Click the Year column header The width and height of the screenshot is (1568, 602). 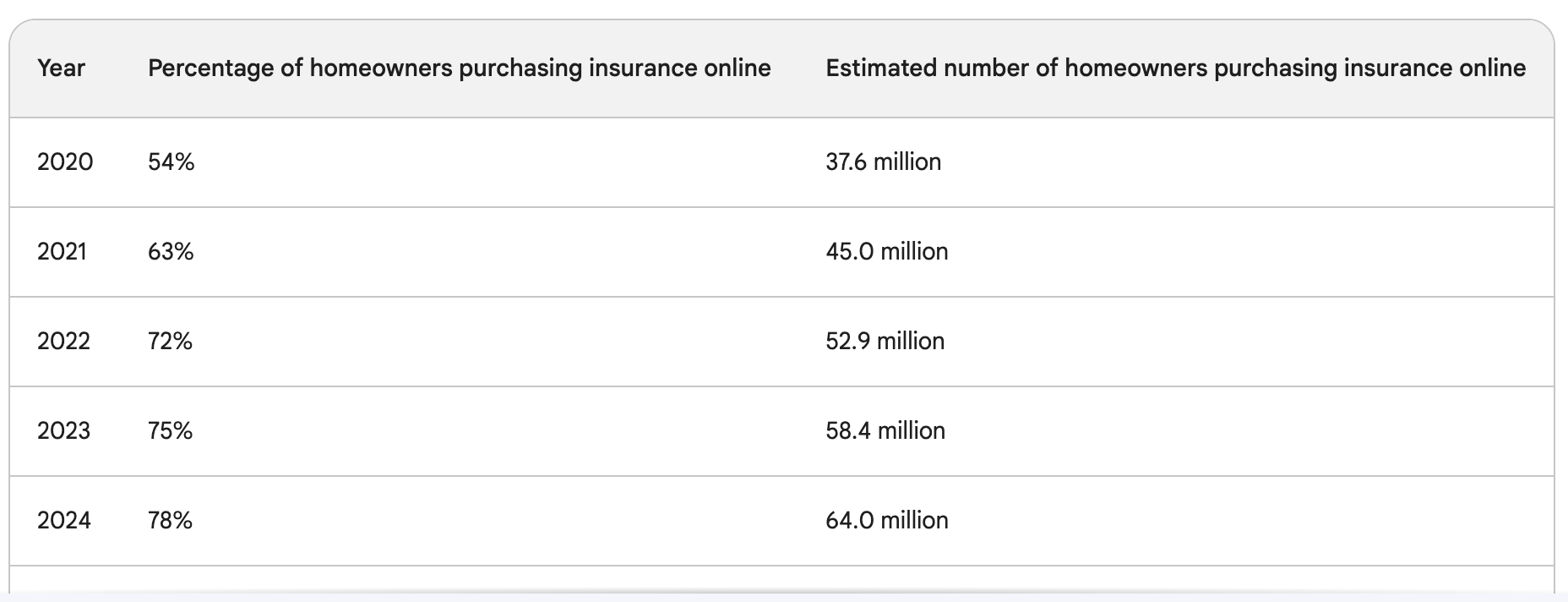[x=61, y=68]
